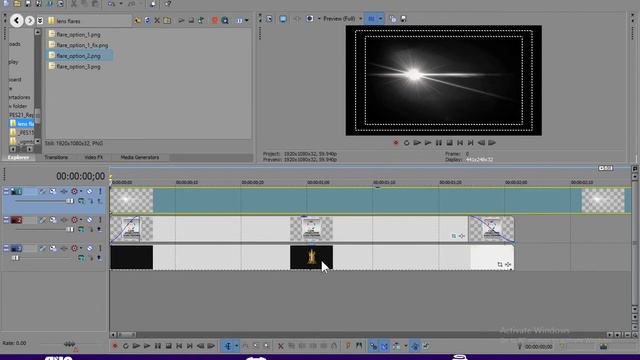Toggle Loop Playback under the preview
This screenshot has height=360, width=640.
pos(406,142)
